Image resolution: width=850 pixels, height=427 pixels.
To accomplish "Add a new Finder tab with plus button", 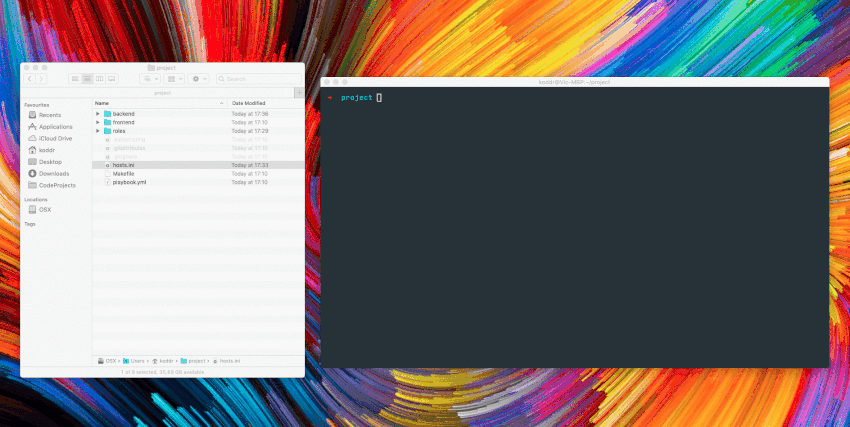I will [x=299, y=93].
